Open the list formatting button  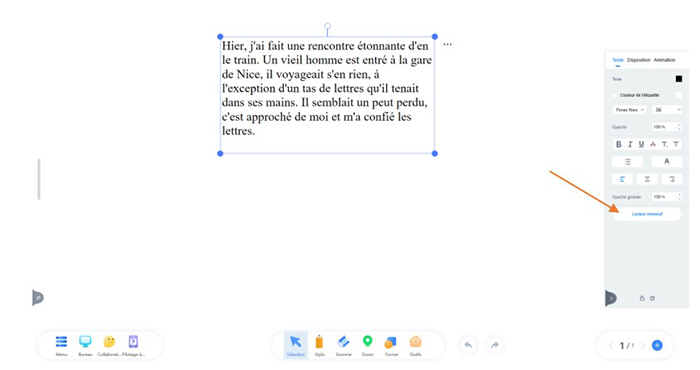click(x=628, y=162)
